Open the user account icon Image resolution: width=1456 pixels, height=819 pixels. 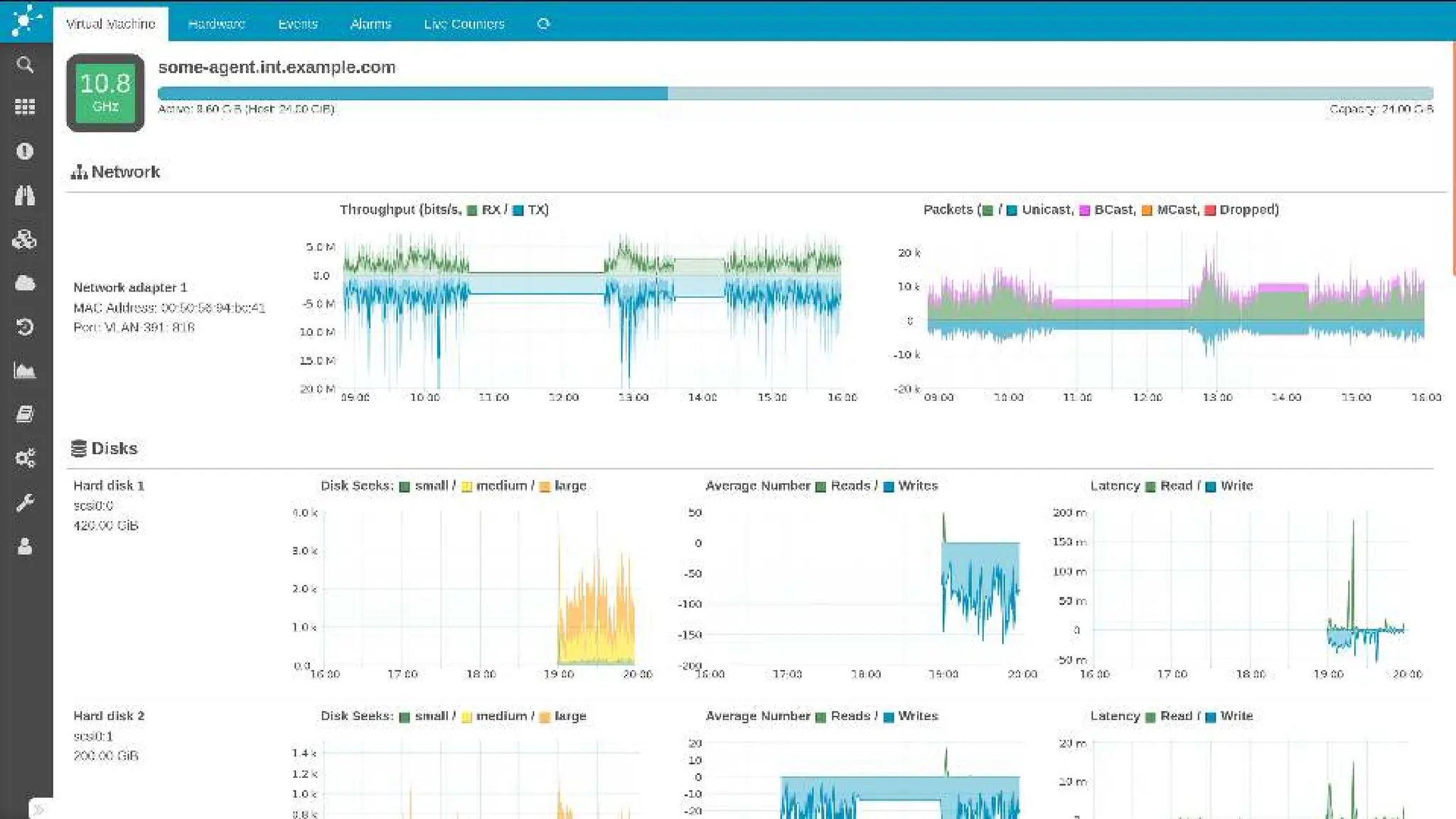point(25,546)
